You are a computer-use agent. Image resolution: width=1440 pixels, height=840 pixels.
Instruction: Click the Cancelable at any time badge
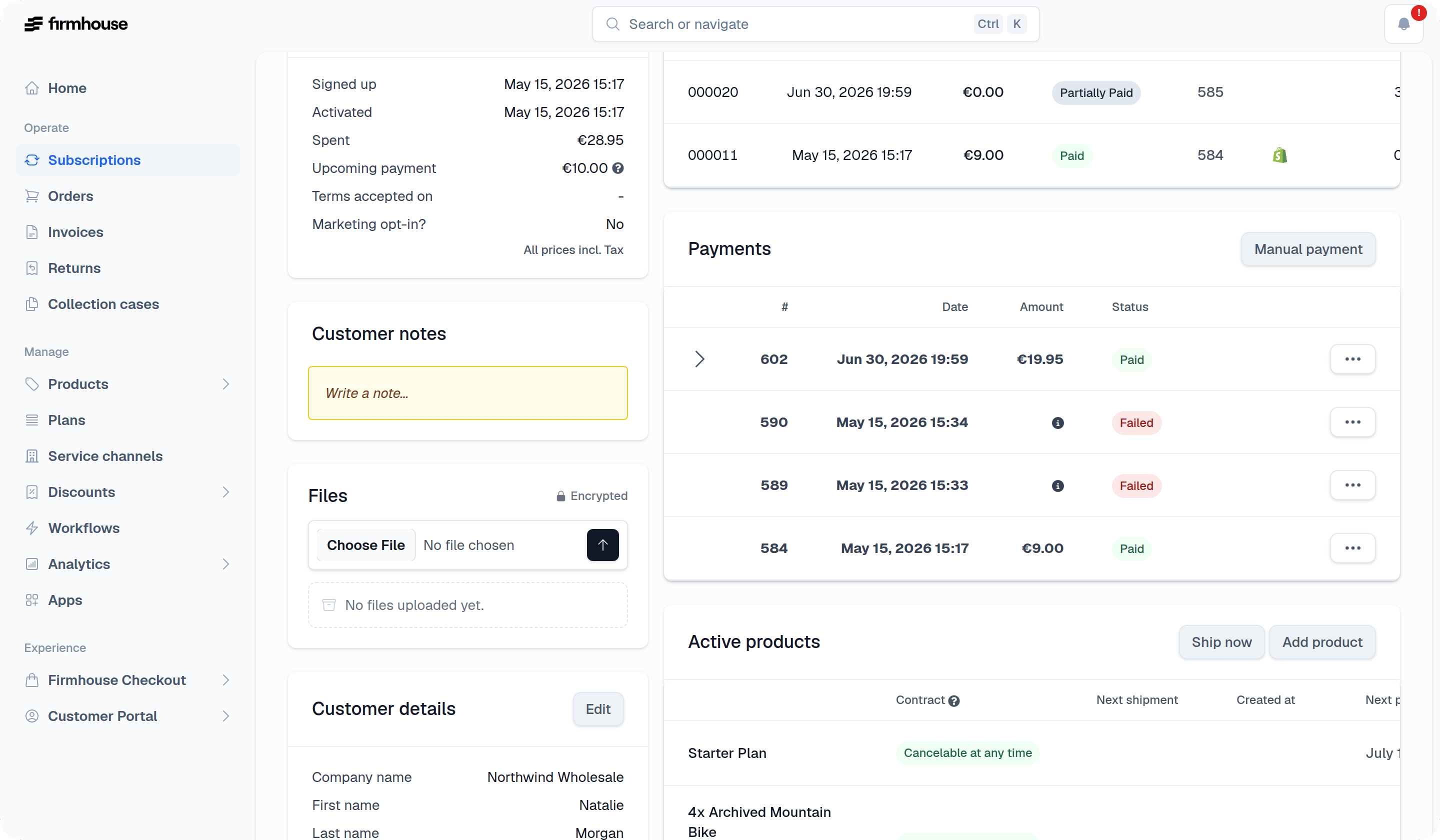(967, 753)
